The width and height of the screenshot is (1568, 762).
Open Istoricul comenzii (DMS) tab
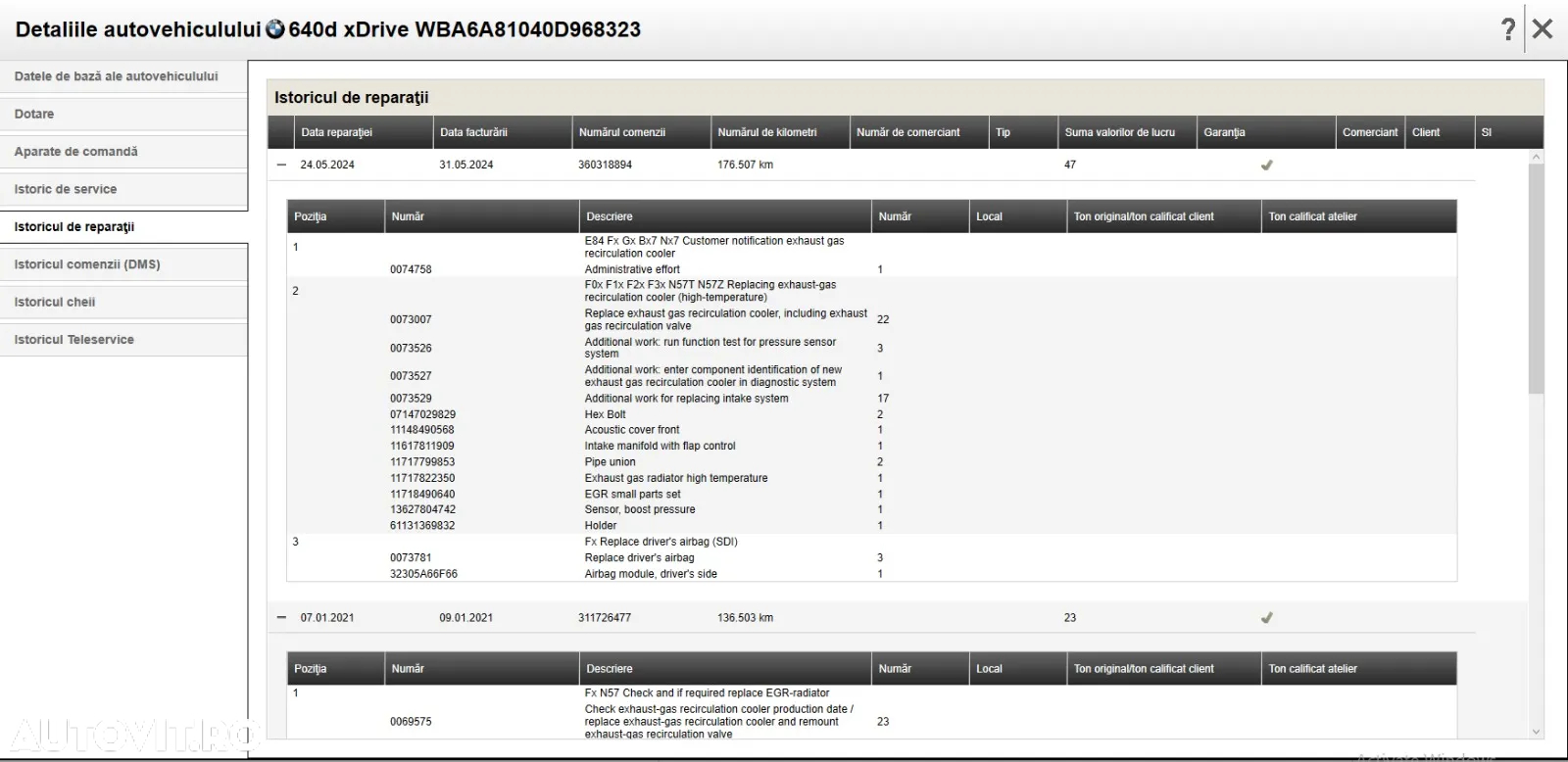(x=123, y=264)
